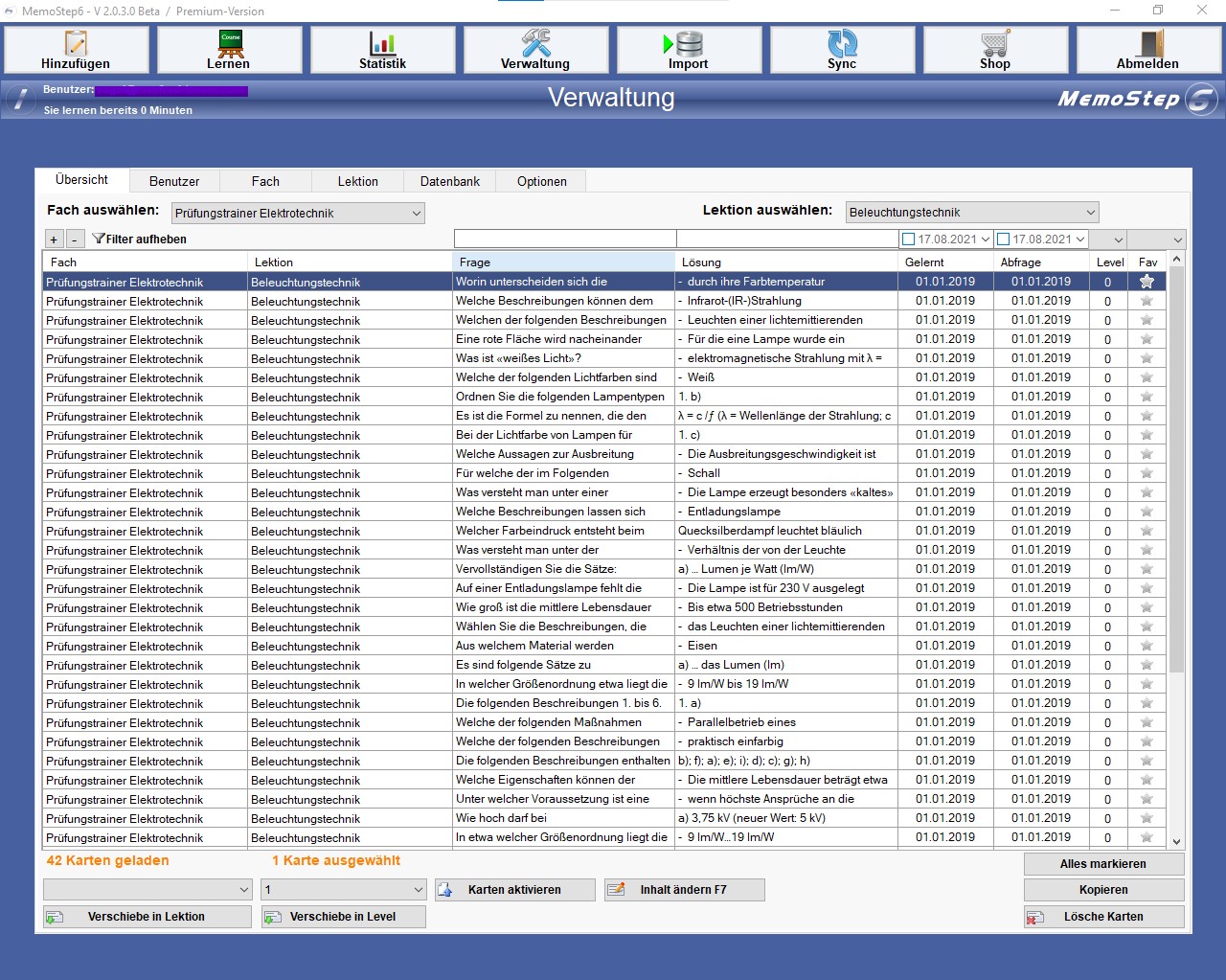Viewport: 1226px width, 980px height.
Task: Click the MemoStep logo emblem
Action: click(1201, 100)
